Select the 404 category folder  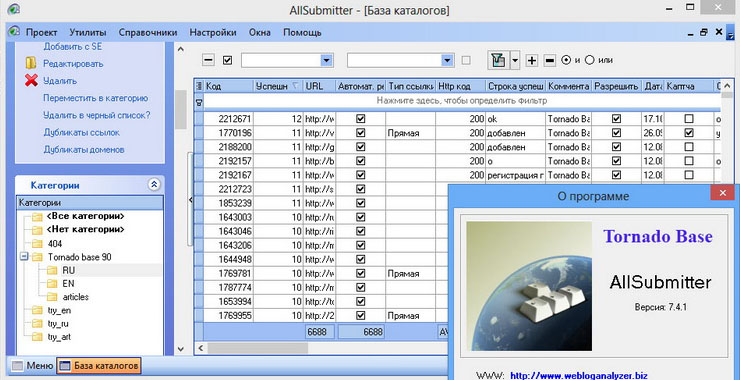click(x=55, y=244)
